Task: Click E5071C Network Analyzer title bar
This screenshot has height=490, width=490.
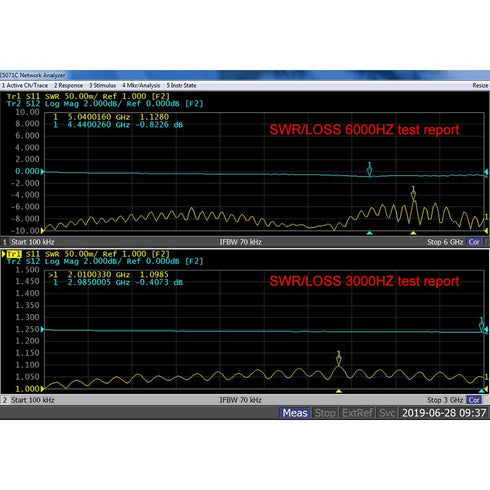Action: (245, 75)
